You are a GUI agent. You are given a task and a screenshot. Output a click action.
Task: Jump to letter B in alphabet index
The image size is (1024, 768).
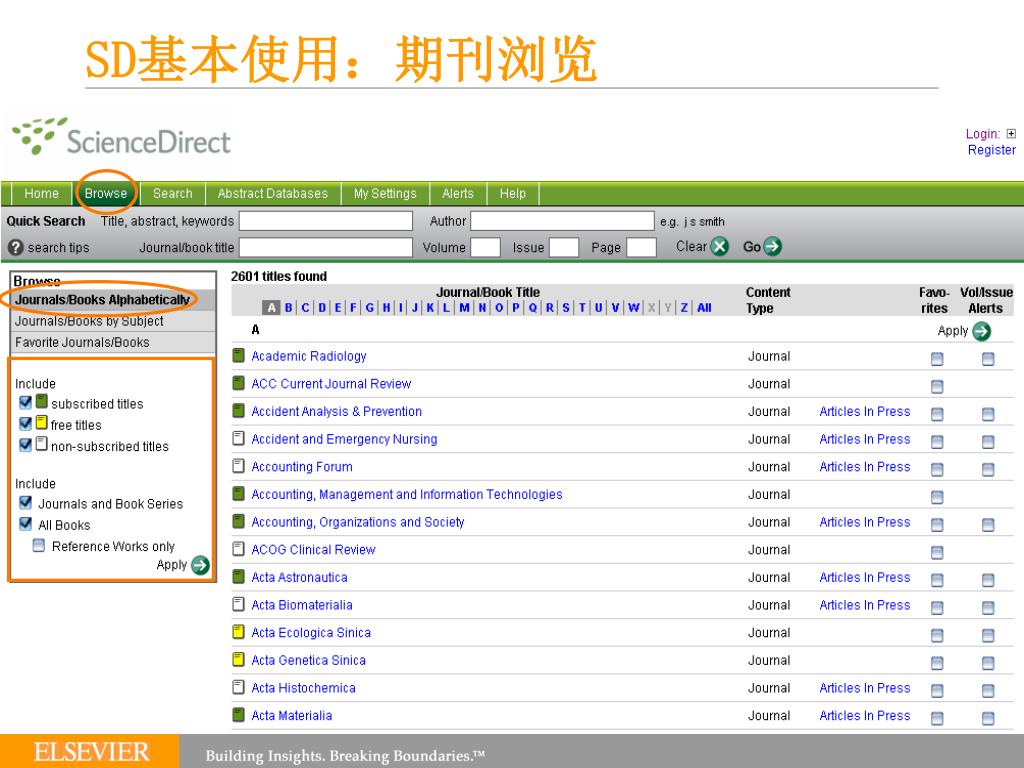tap(288, 308)
